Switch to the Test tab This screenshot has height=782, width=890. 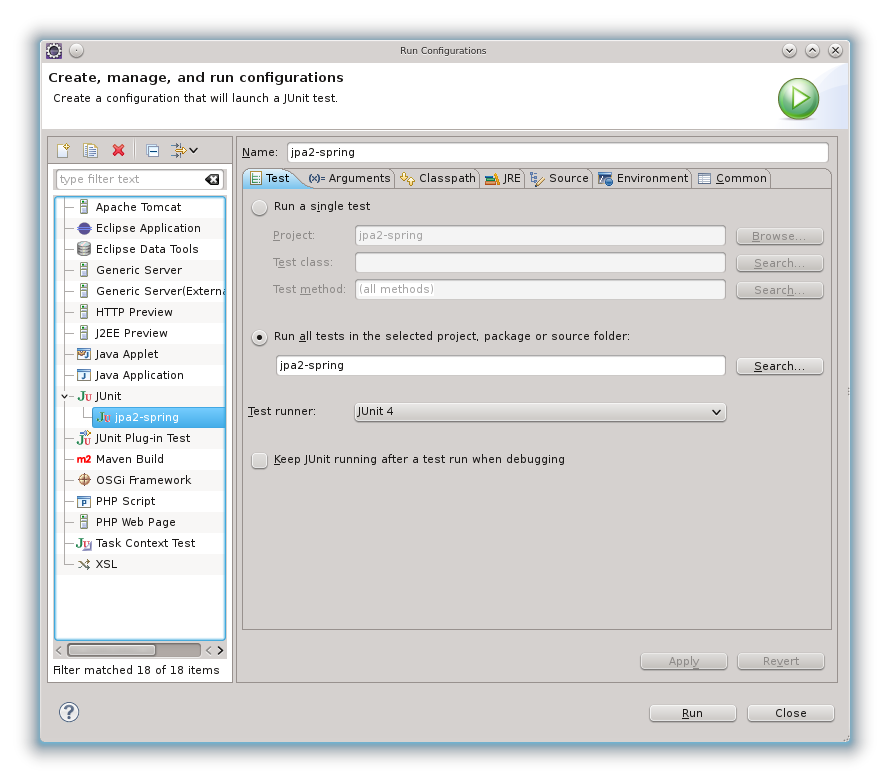point(270,179)
